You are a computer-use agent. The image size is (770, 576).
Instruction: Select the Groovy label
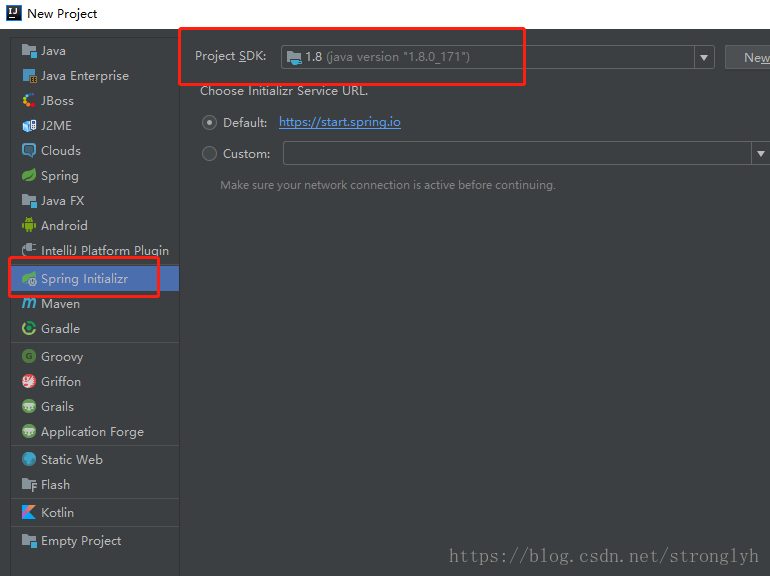point(62,357)
